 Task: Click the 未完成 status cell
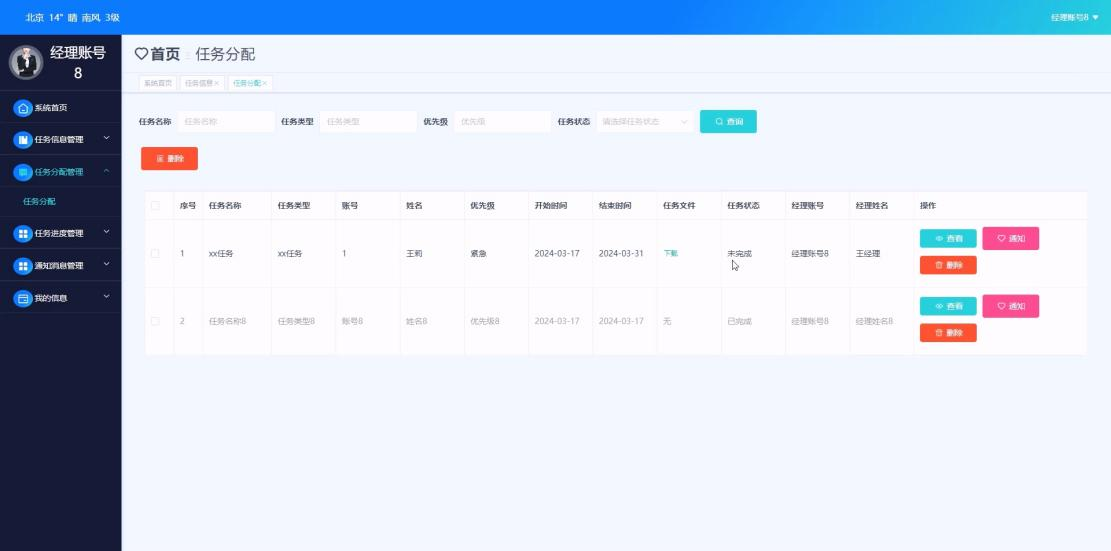coord(740,254)
